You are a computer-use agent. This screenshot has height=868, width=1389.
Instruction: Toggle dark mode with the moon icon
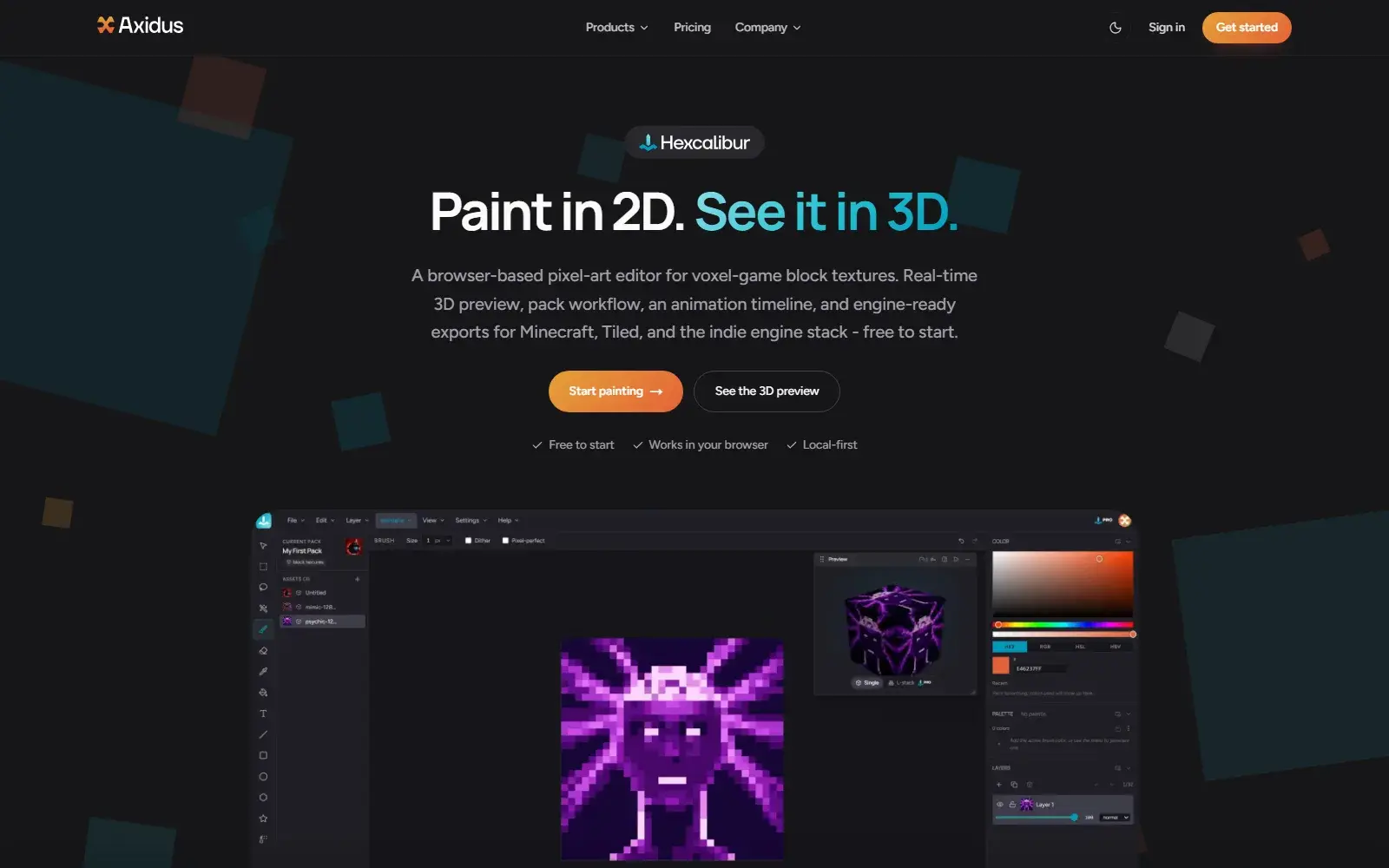click(1116, 28)
